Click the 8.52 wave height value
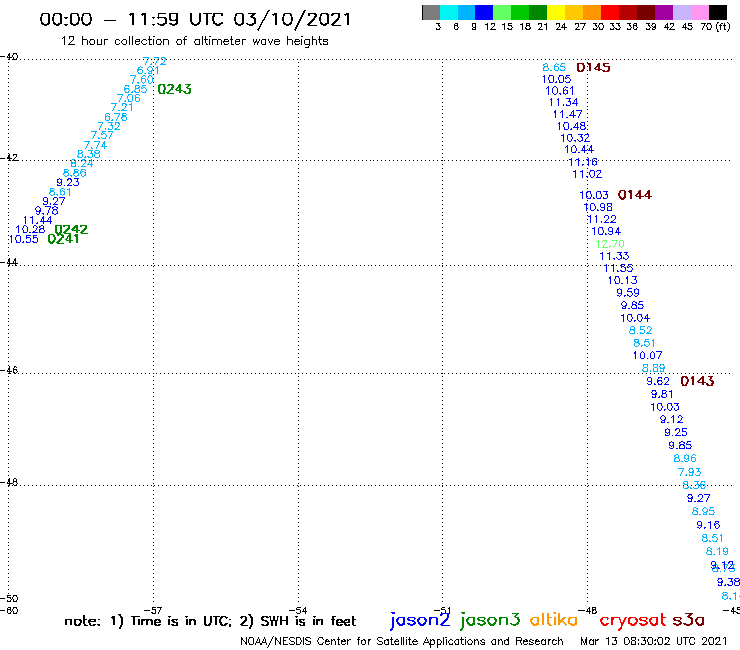 [x=640, y=330]
